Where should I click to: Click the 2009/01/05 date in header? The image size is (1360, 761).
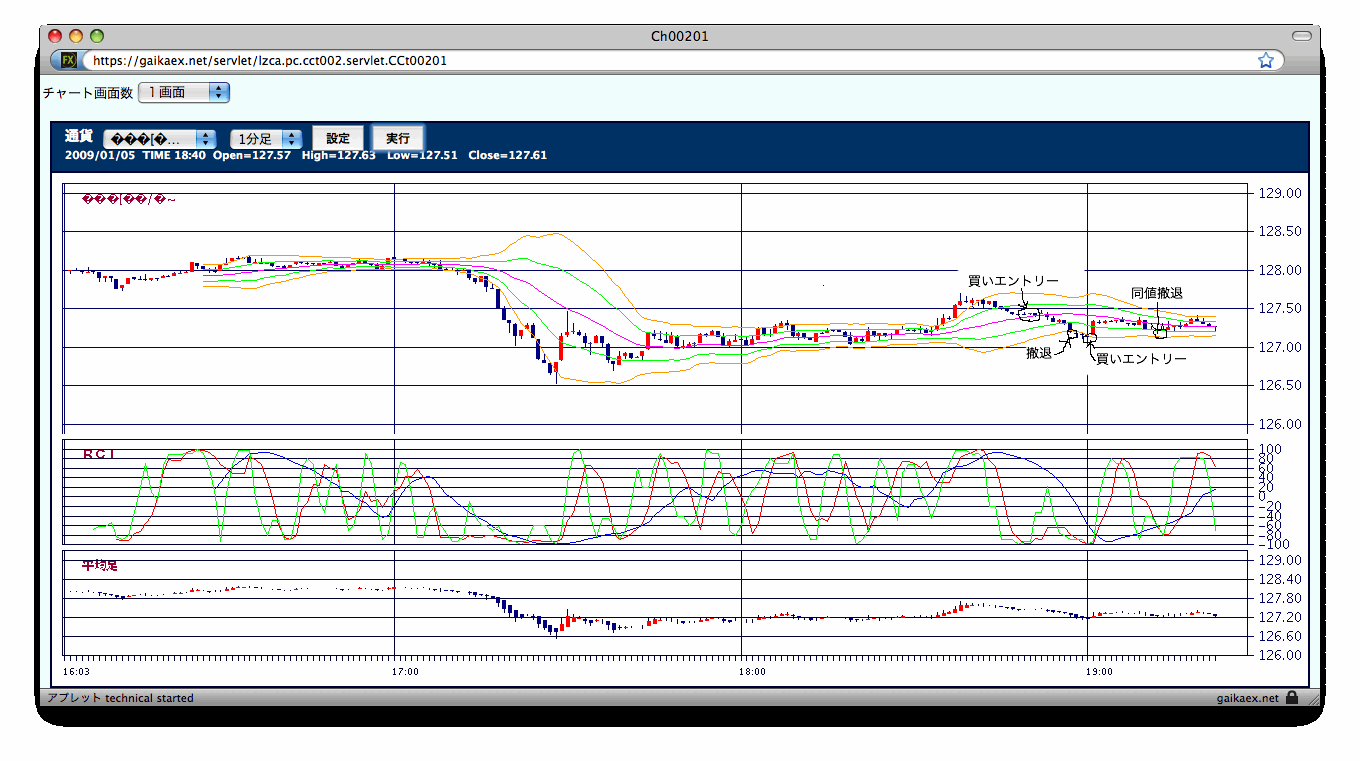coord(100,155)
